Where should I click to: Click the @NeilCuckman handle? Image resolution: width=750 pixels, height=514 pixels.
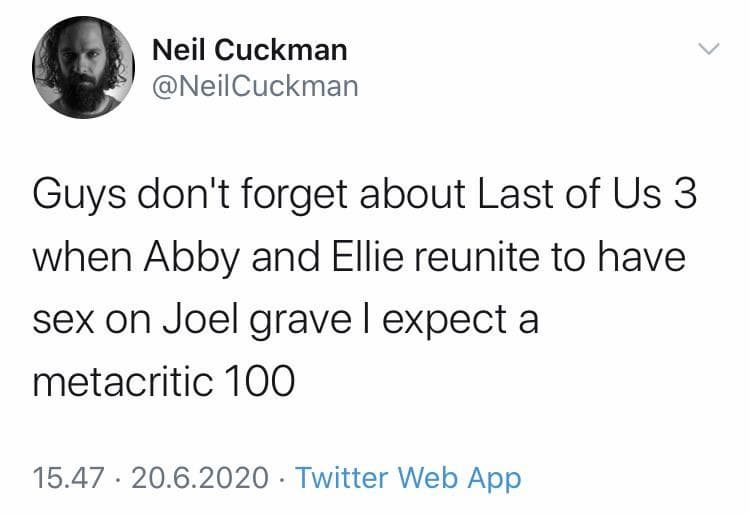tap(253, 87)
